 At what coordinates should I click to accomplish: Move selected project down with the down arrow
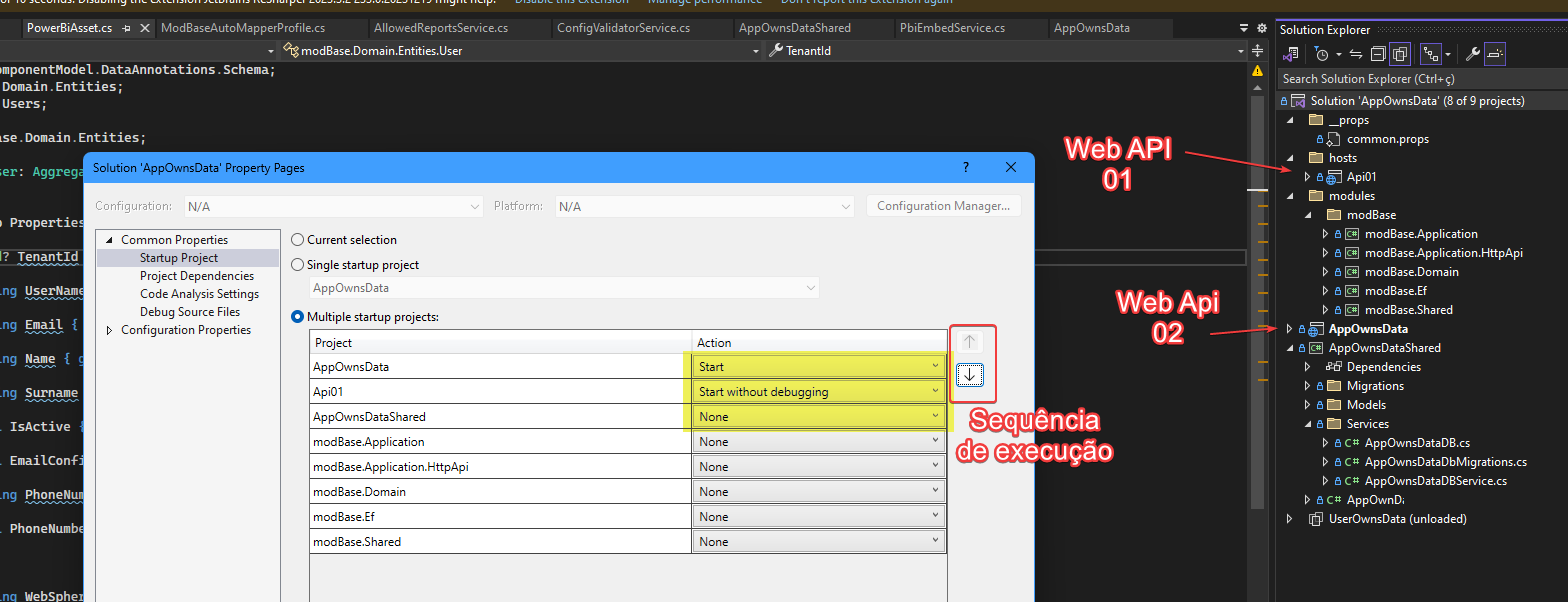(968, 374)
